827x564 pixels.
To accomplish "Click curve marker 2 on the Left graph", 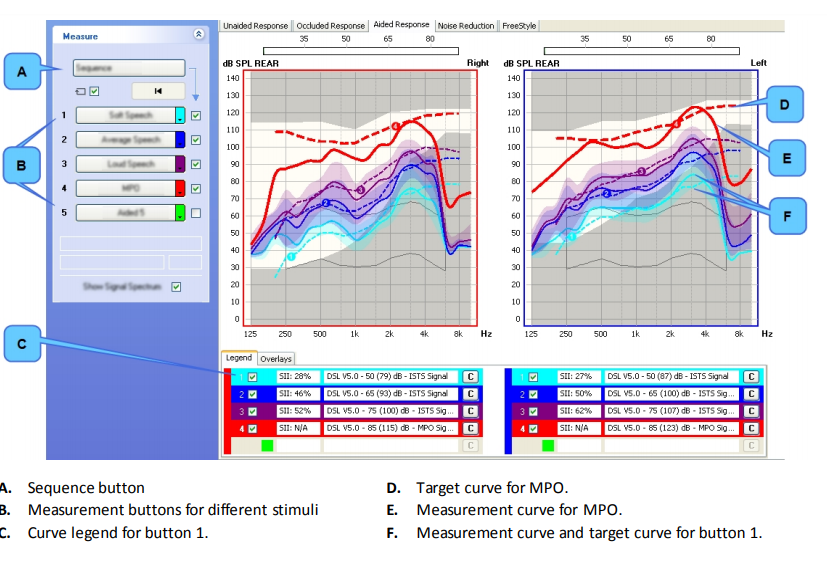I will (607, 194).
